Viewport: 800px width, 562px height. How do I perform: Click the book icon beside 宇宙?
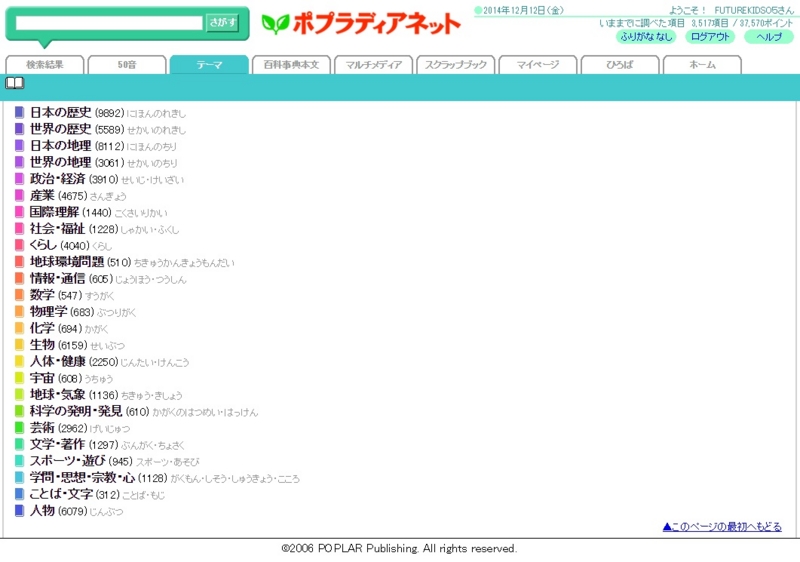(19, 378)
